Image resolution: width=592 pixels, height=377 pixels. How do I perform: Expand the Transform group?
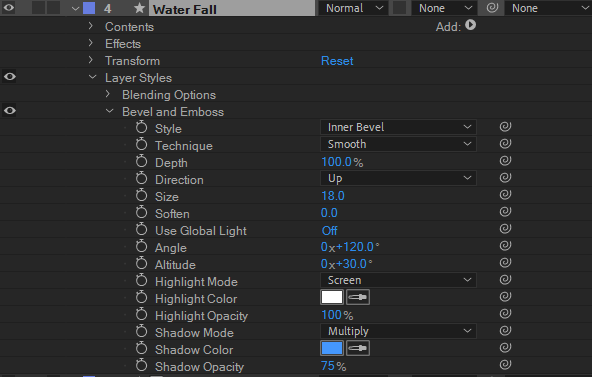(x=91, y=60)
